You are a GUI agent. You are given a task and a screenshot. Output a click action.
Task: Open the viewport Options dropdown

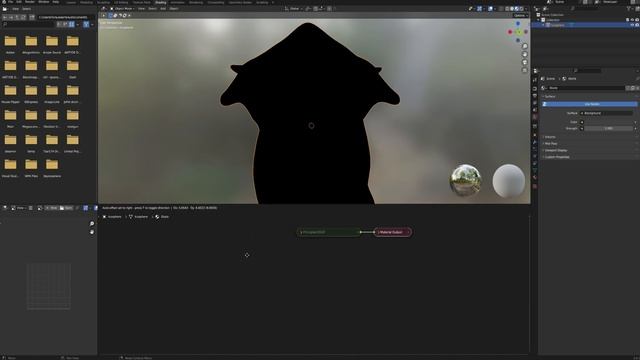(x=520, y=16)
